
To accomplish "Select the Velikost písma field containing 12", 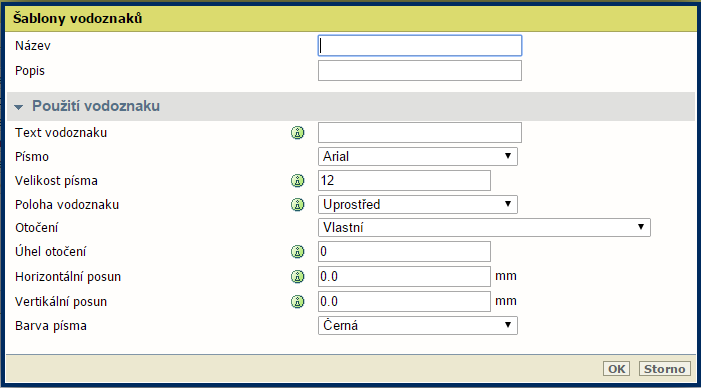I will [404, 181].
